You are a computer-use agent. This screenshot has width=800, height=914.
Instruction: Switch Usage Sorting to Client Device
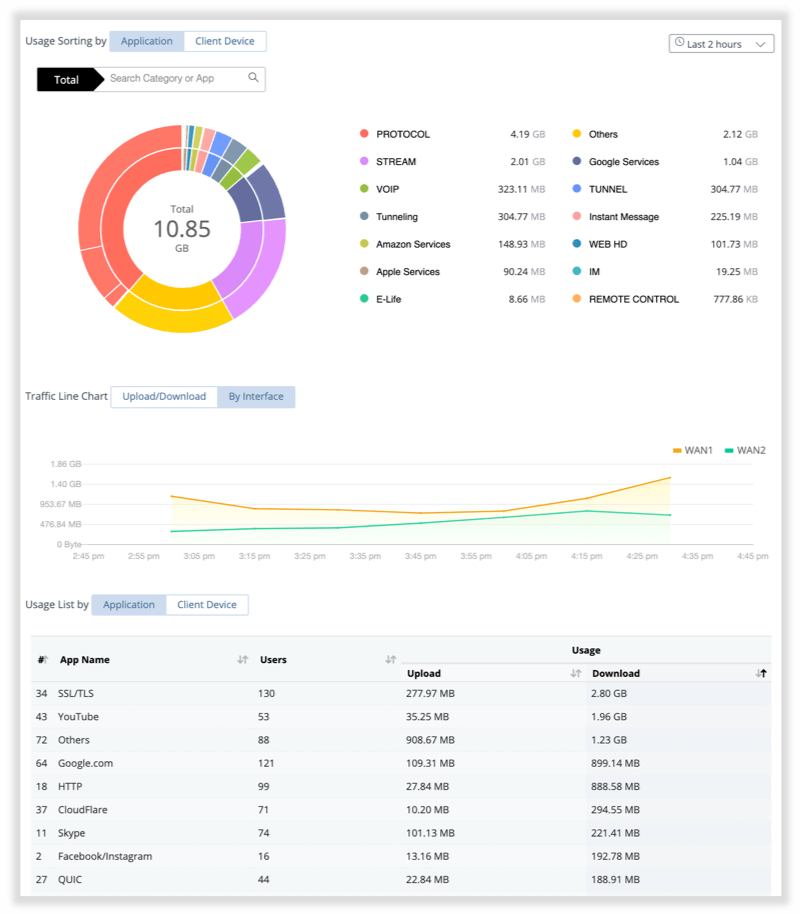(225, 42)
